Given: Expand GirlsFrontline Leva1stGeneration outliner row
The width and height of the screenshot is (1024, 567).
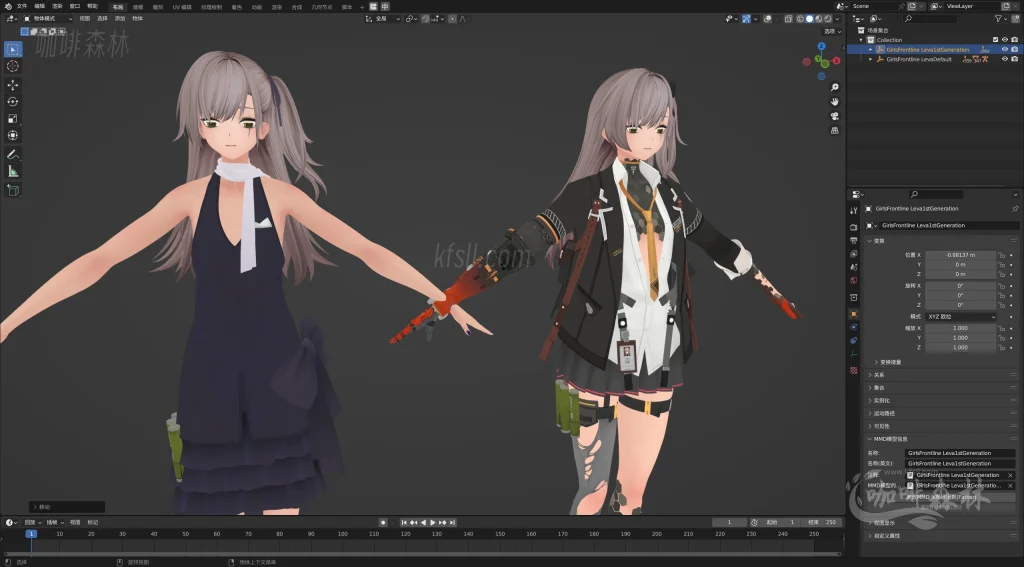Looking at the screenshot, I should tap(871, 50).
